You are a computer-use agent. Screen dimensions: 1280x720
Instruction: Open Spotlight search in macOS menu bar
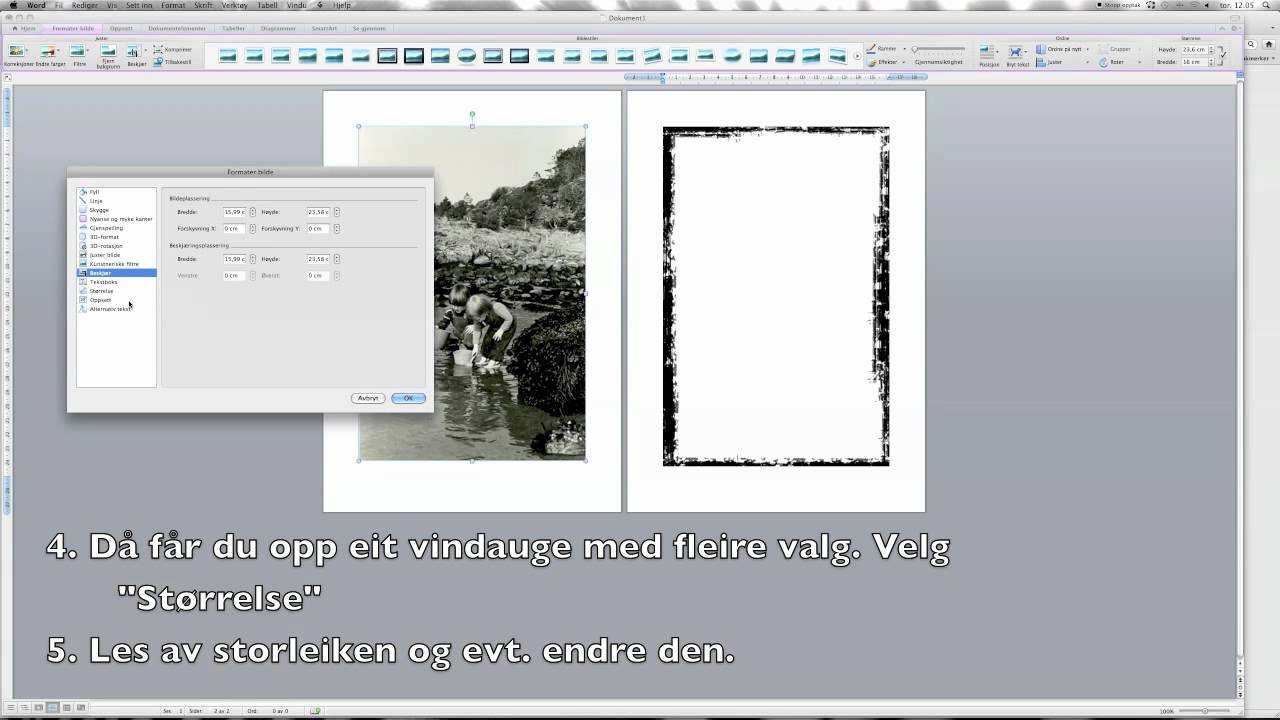click(x=1267, y=5)
